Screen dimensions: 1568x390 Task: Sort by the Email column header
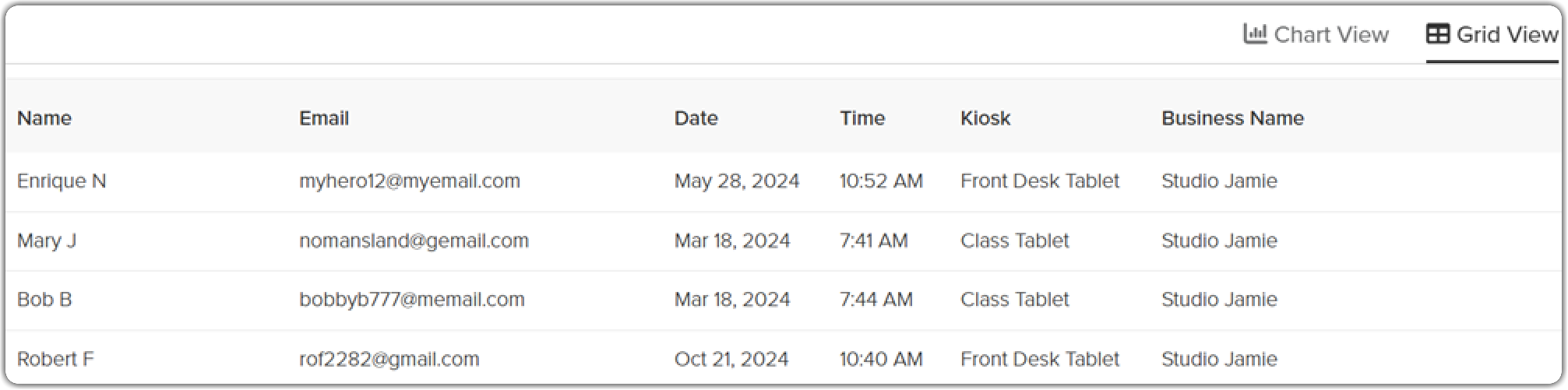[324, 118]
